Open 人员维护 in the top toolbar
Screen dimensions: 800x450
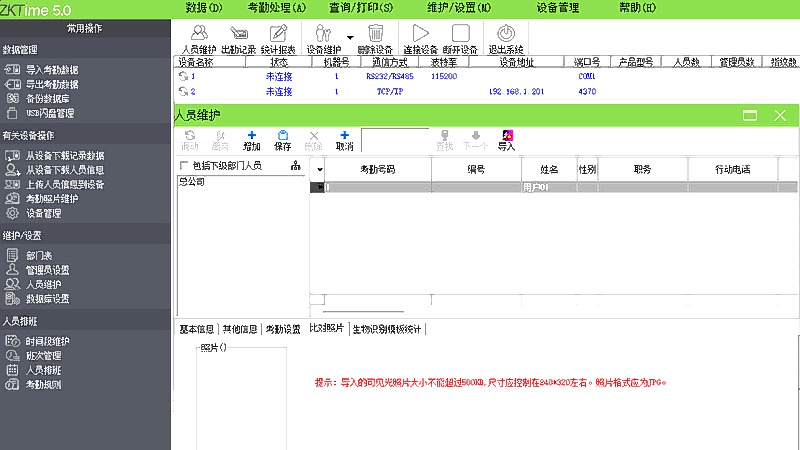[199, 39]
